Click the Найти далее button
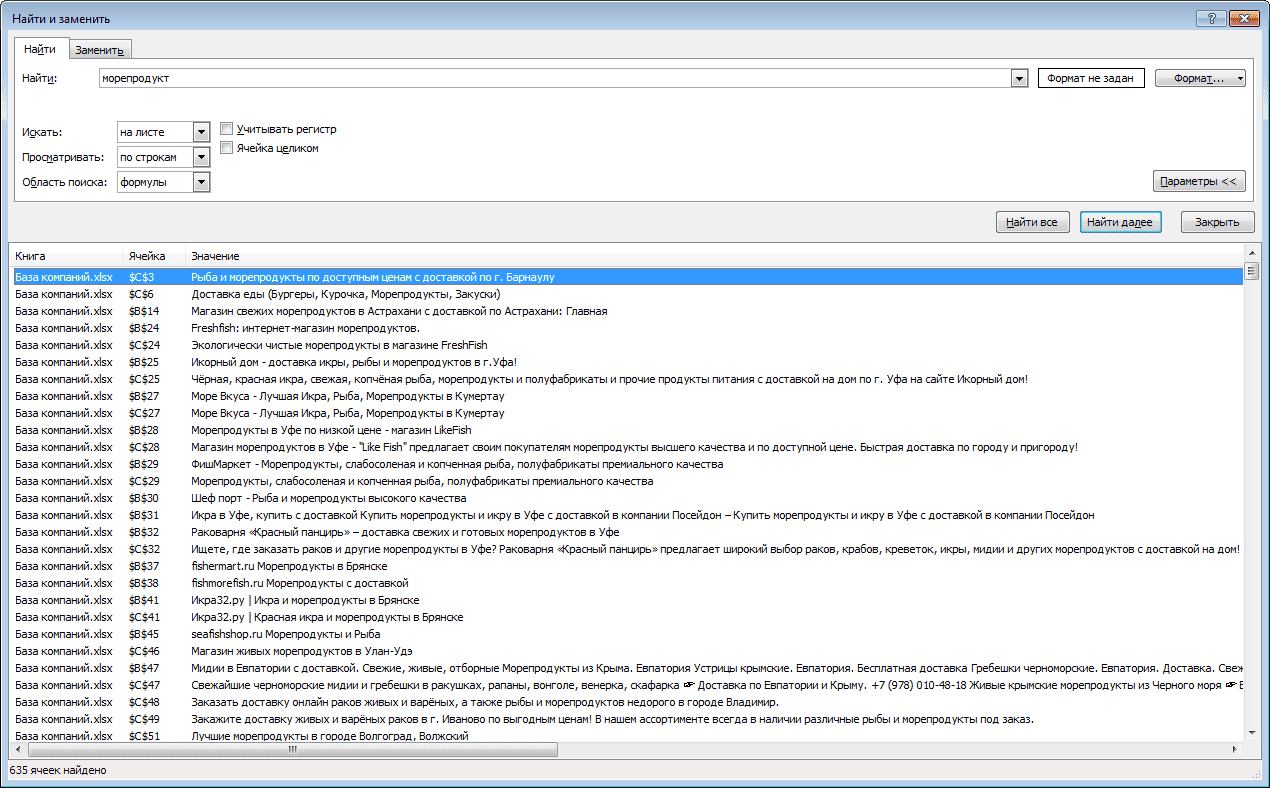 [x=1120, y=222]
